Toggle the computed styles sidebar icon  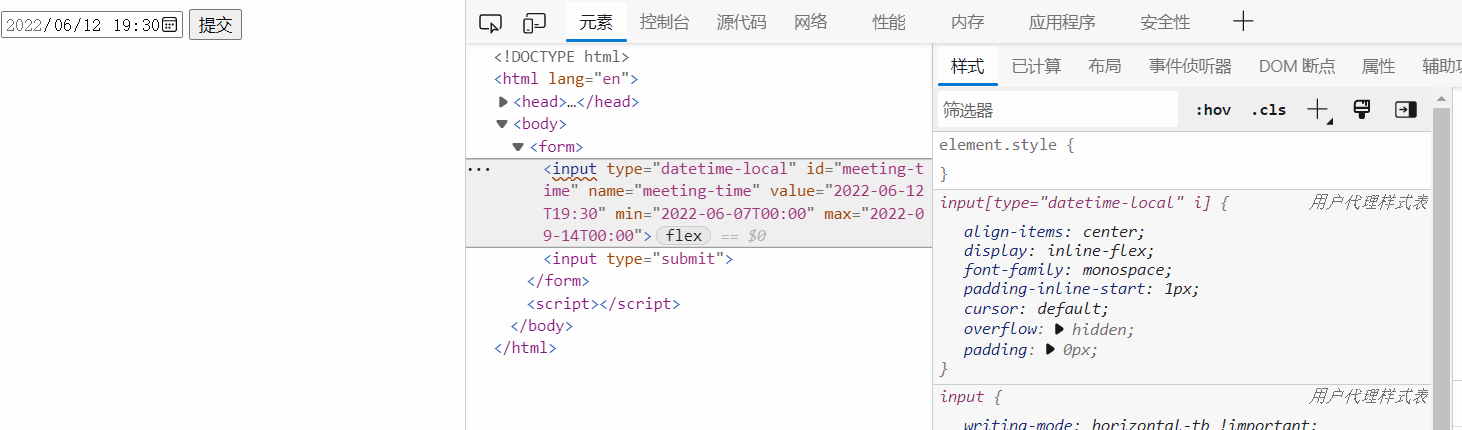pyautogui.click(x=1406, y=110)
